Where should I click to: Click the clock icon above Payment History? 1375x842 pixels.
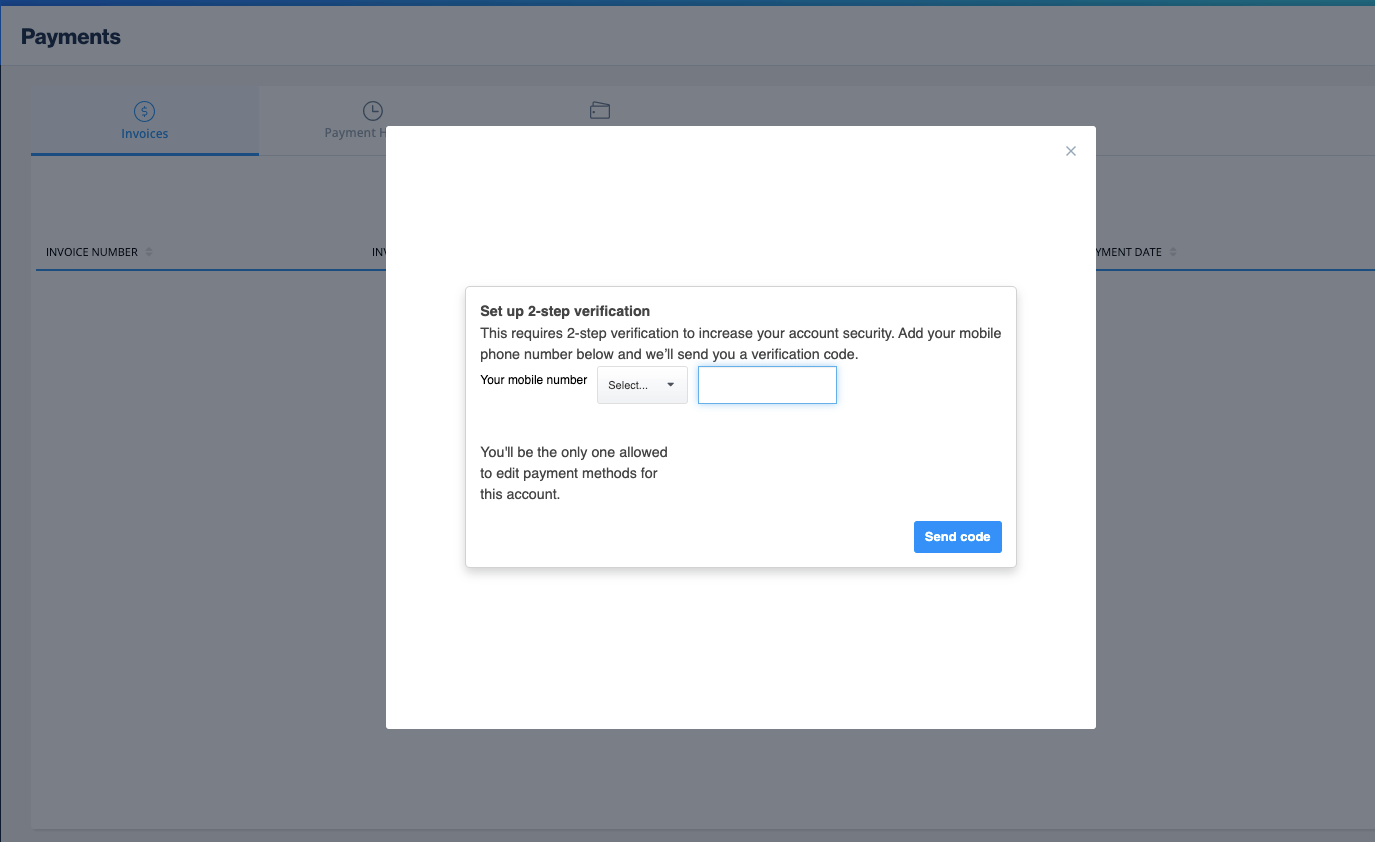372,110
